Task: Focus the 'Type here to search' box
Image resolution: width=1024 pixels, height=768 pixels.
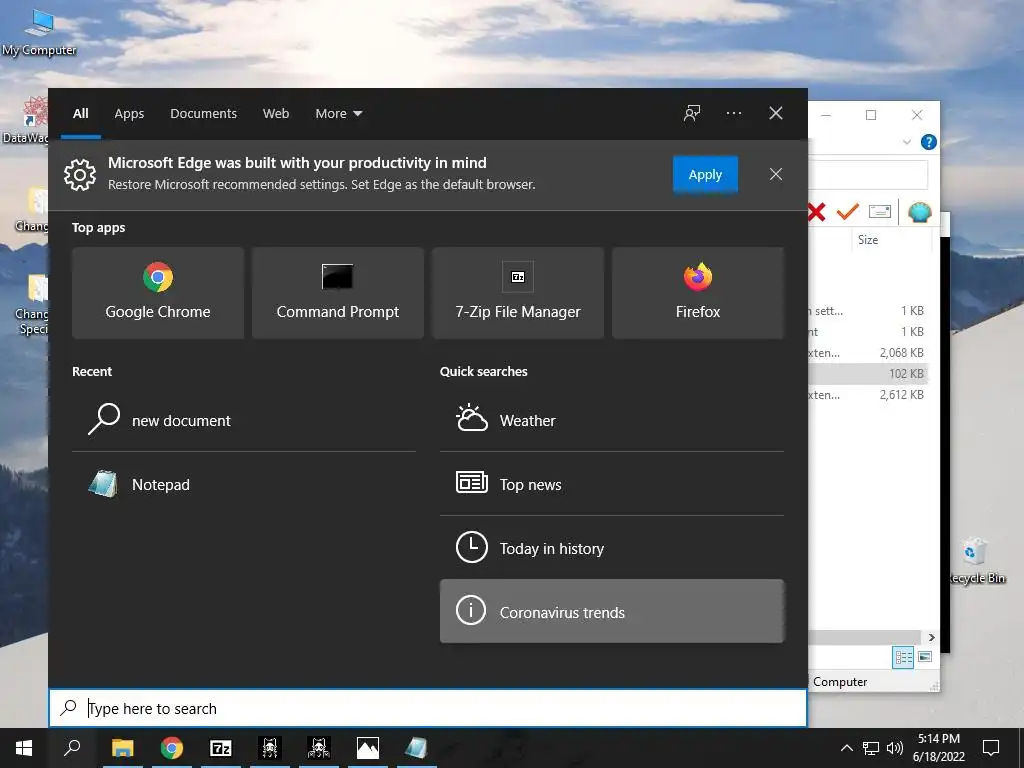Action: tap(428, 708)
